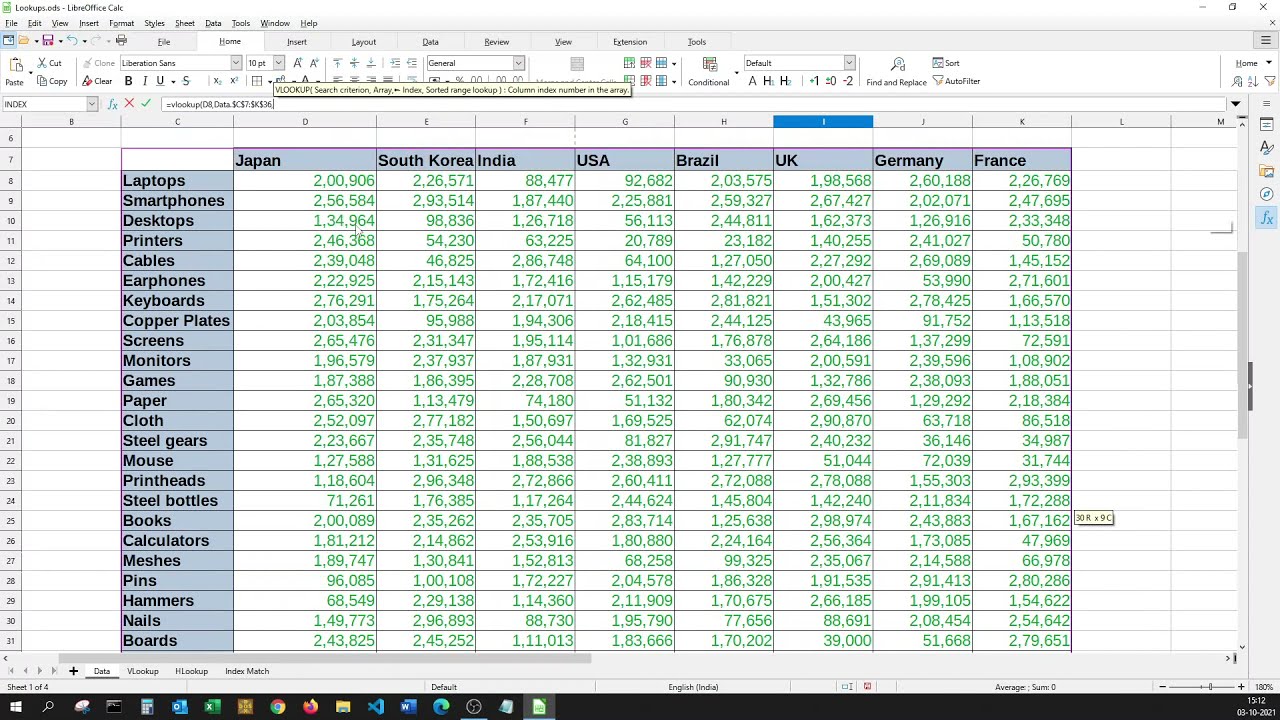Open the Format menu
The width and height of the screenshot is (1280, 720).
[121, 23]
